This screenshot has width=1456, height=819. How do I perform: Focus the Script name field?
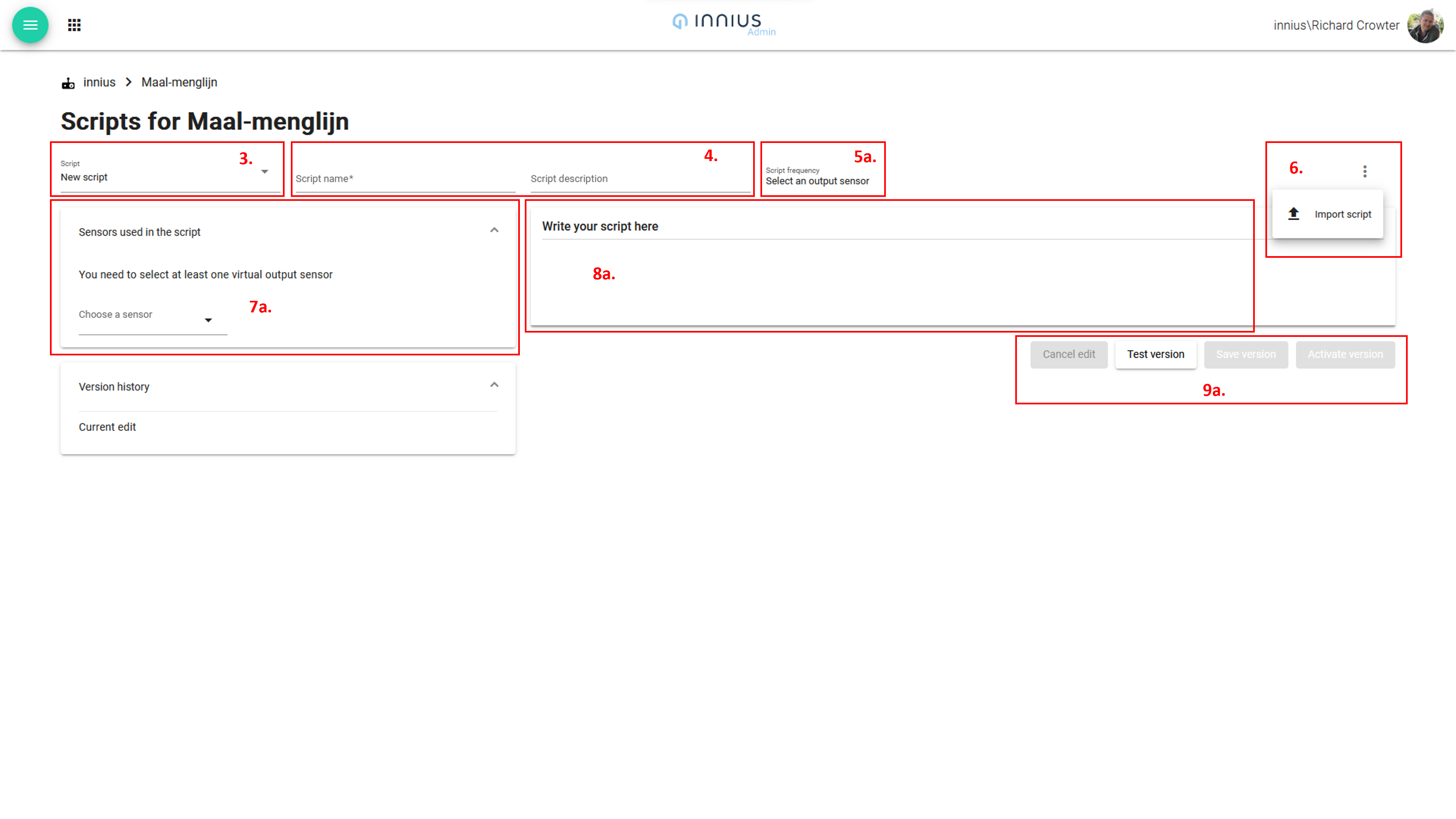[405, 179]
